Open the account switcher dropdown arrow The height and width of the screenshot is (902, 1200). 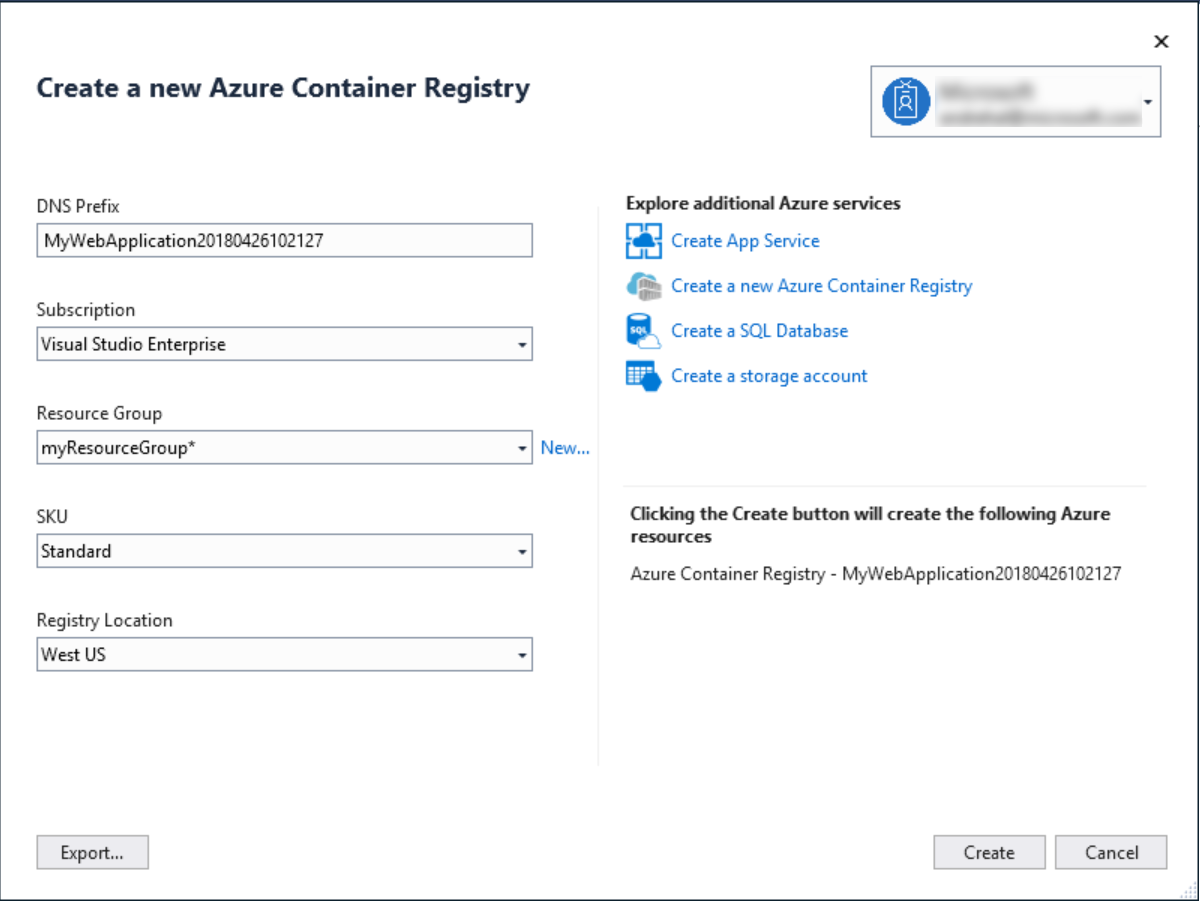point(1148,102)
